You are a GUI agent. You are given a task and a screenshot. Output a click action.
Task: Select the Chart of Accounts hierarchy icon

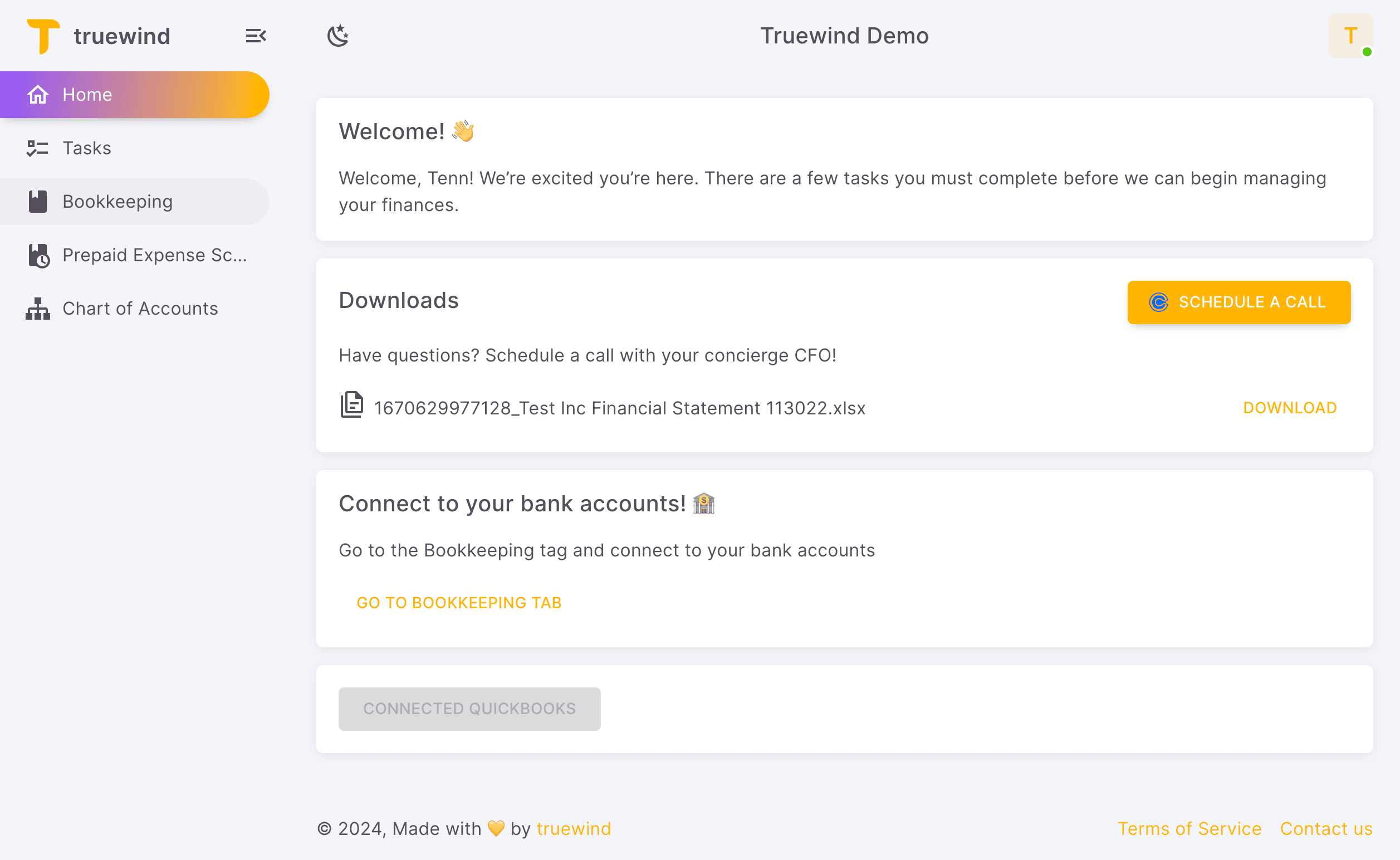[x=37, y=308]
